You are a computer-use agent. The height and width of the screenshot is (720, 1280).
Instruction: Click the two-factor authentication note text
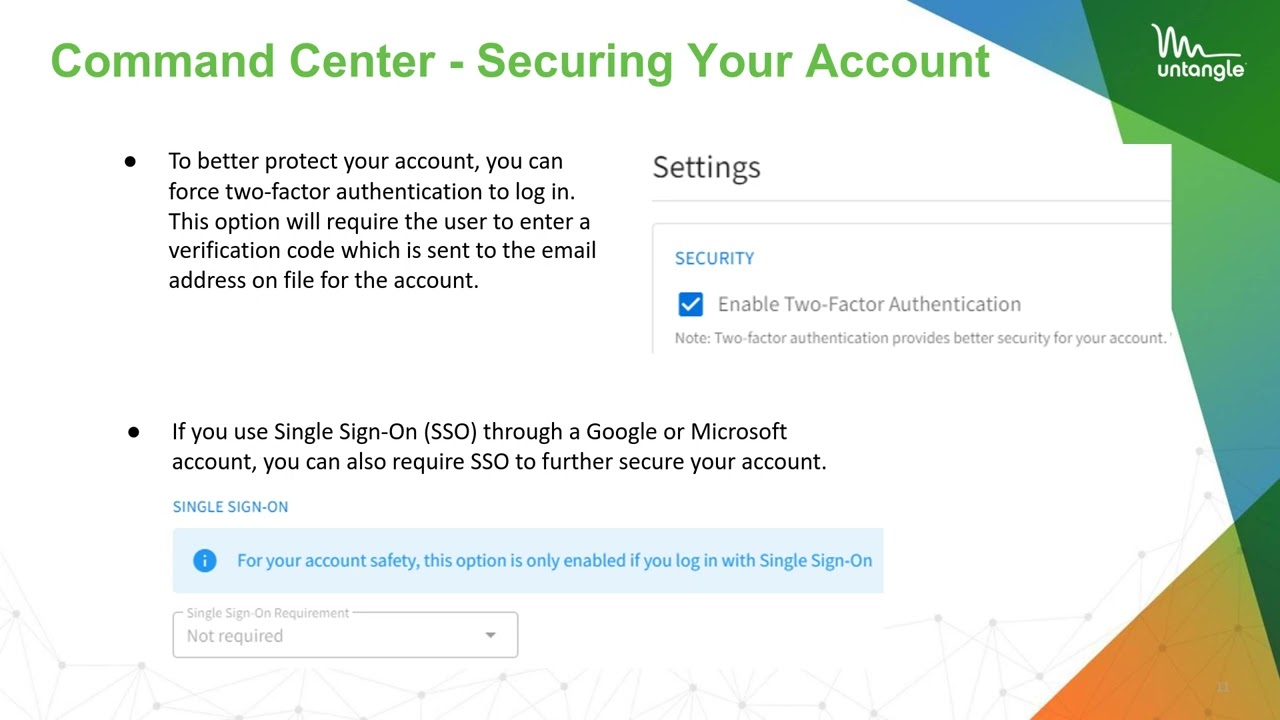(x=921, y=338)
